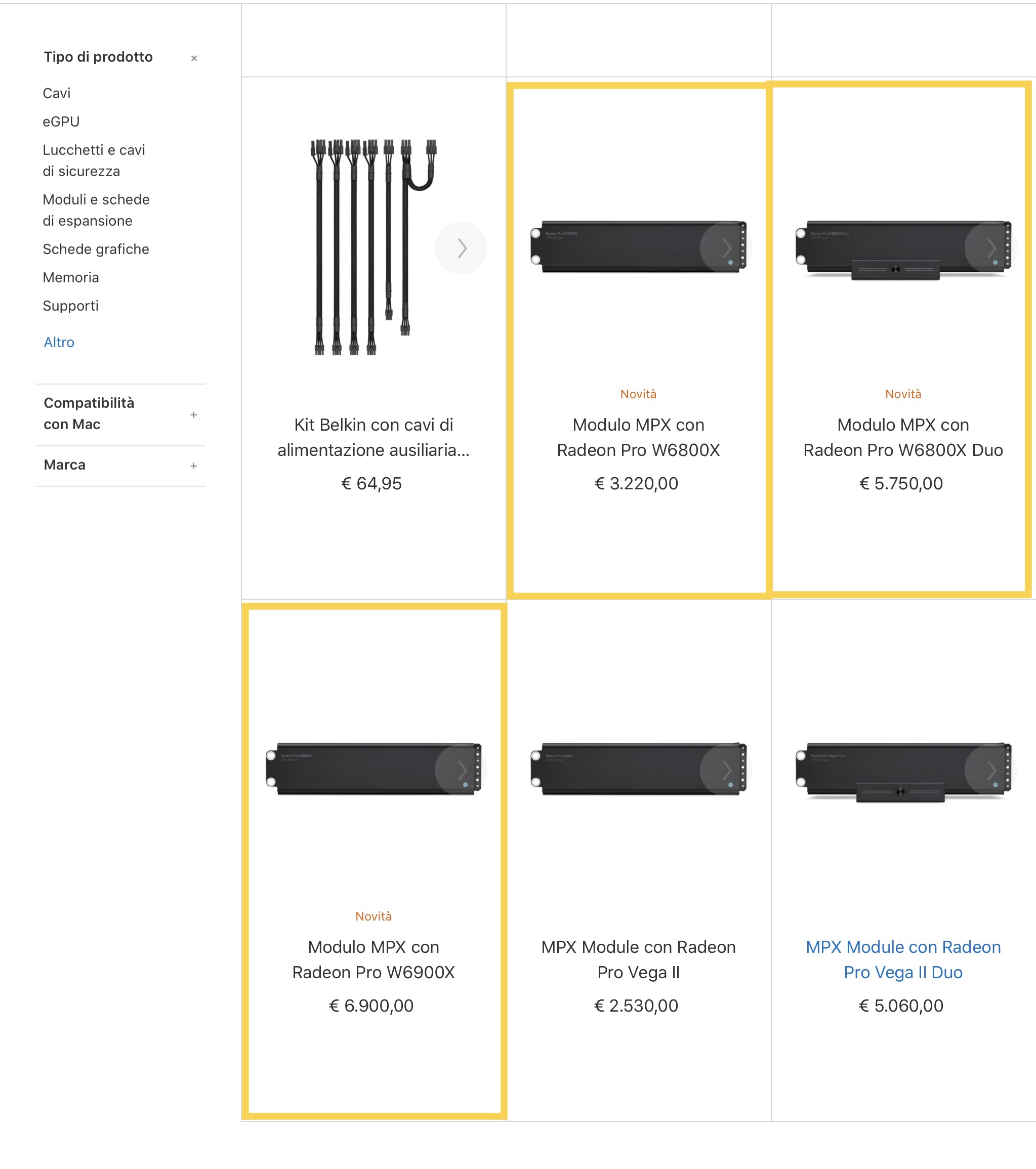This screenshot has height=1169, width=1036.
Task: Expand the Marca filter section
Action: [x=193, y=466]
